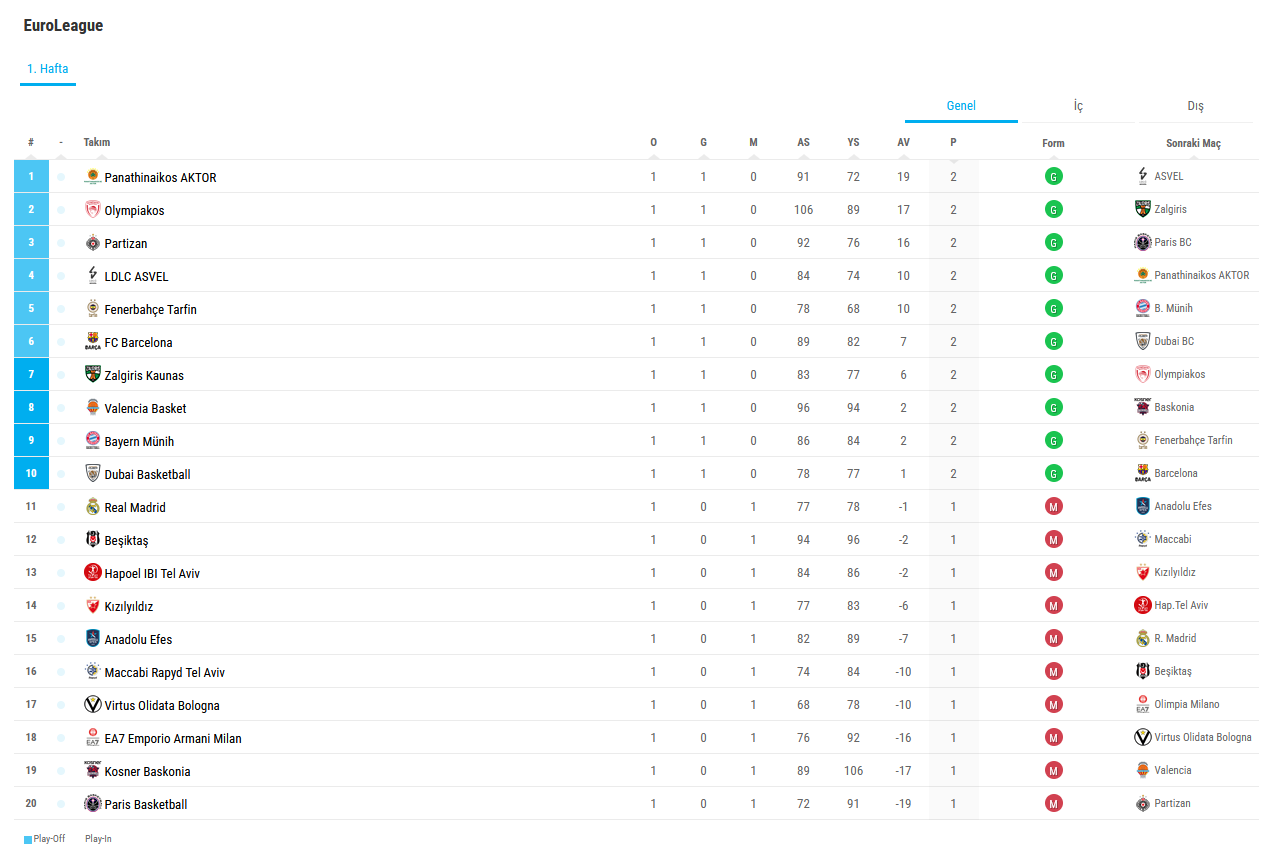Click the red M form badge for Real Madrid

tap(1053, 506)
